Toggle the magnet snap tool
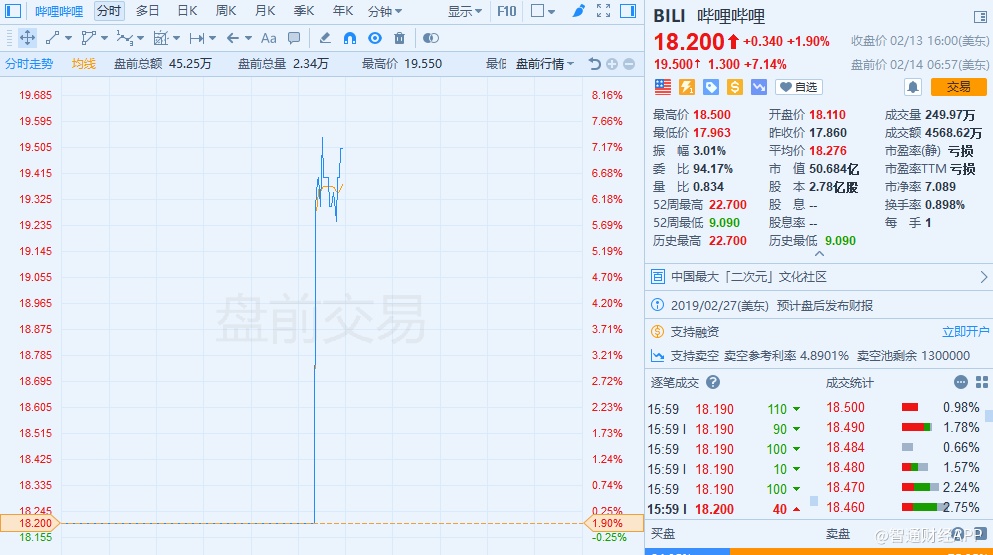 (350, 38)
